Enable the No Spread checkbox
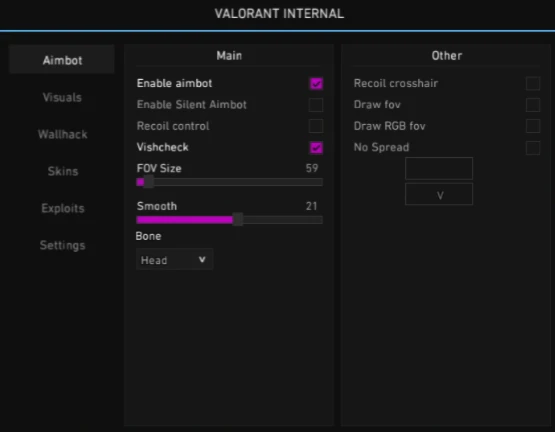Image resolution: width=555 pixels, height=432 pixels. point(533,147)
